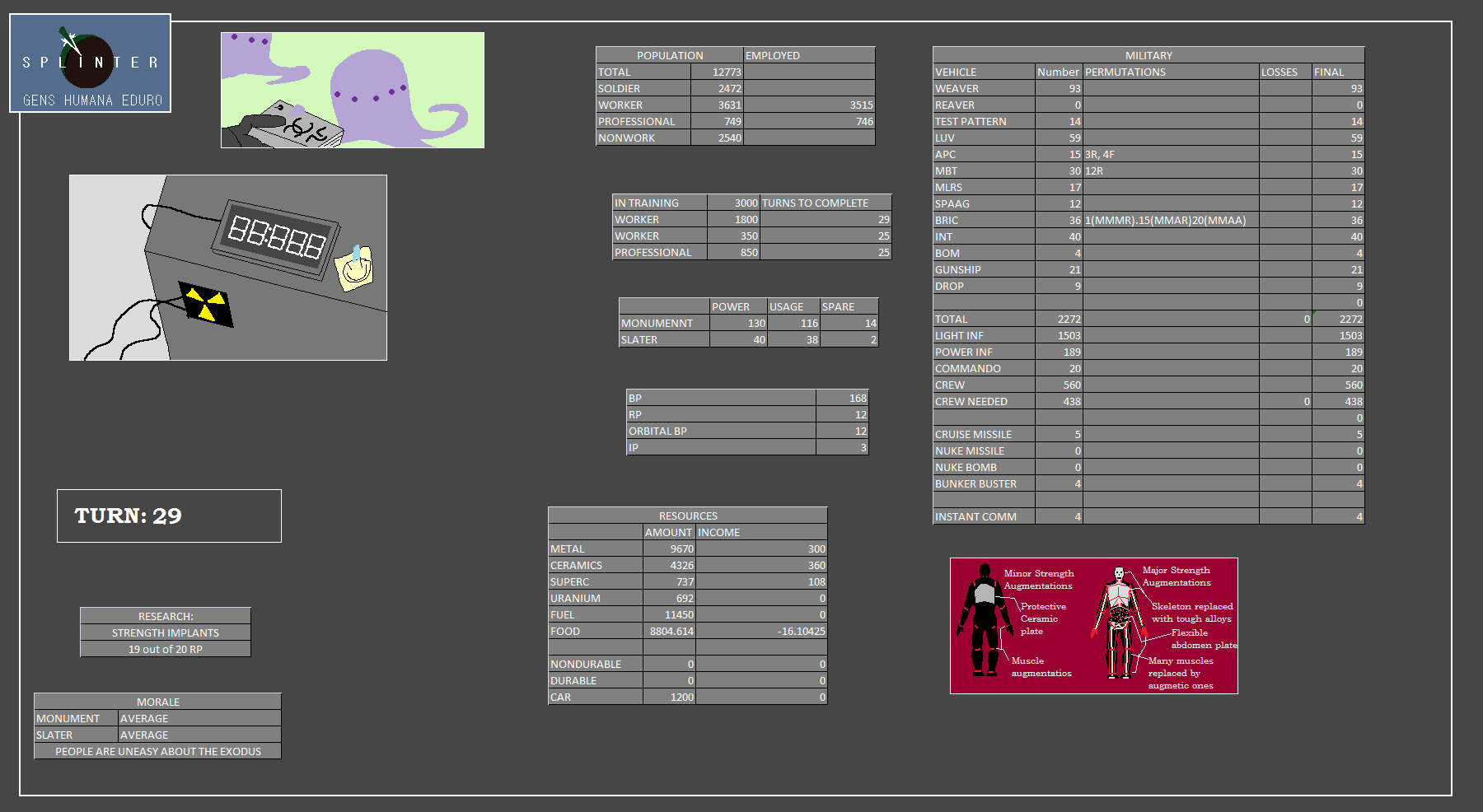Screen dimensions: 1483x812
Task: Click the '19 out of 20 RP' progress cell
Action: 165,649
